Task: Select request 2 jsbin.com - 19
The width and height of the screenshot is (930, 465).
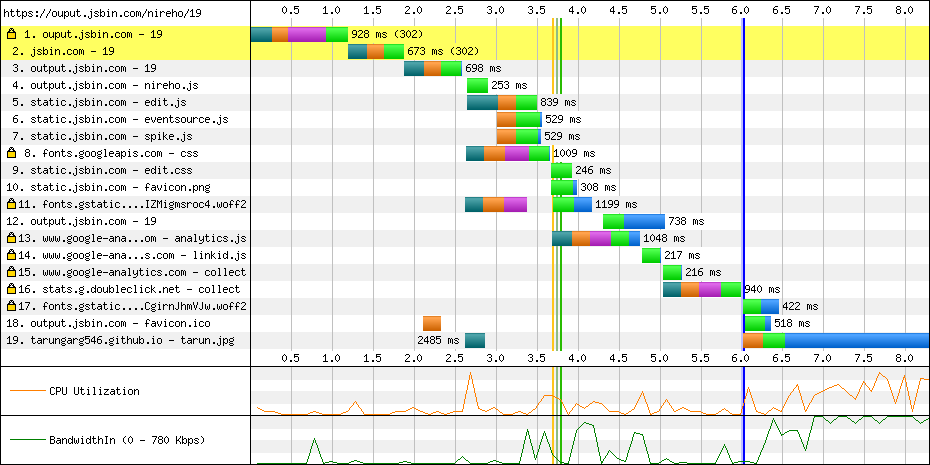Action: click(465, 52)
